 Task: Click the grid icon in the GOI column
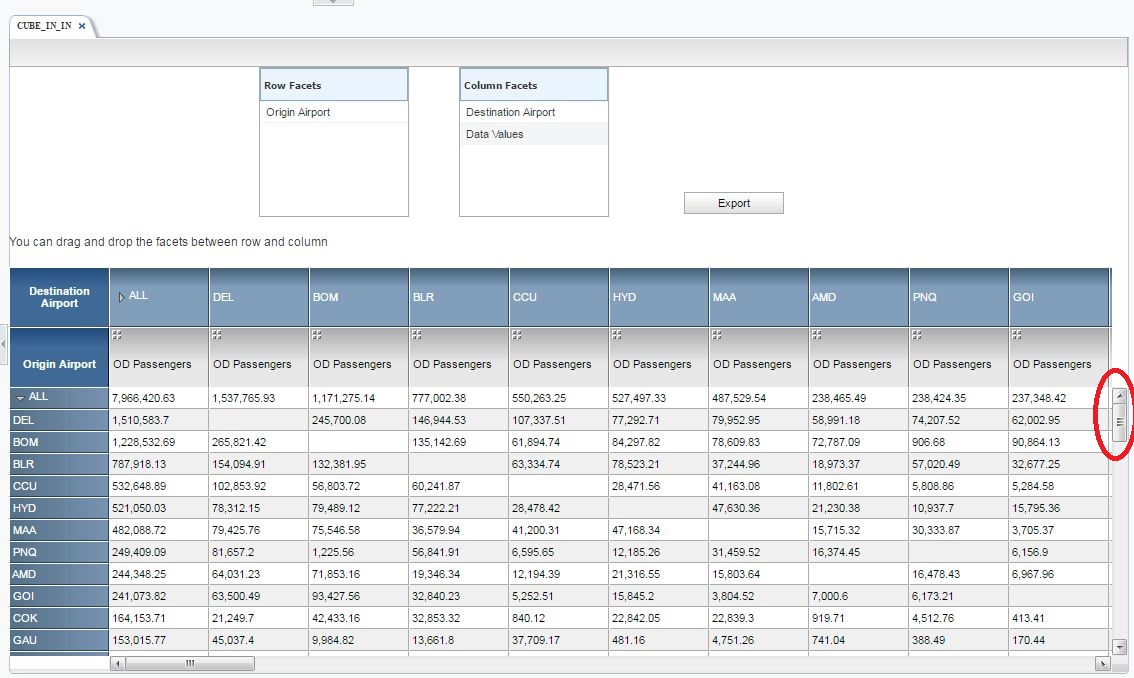pos(1017,335)
